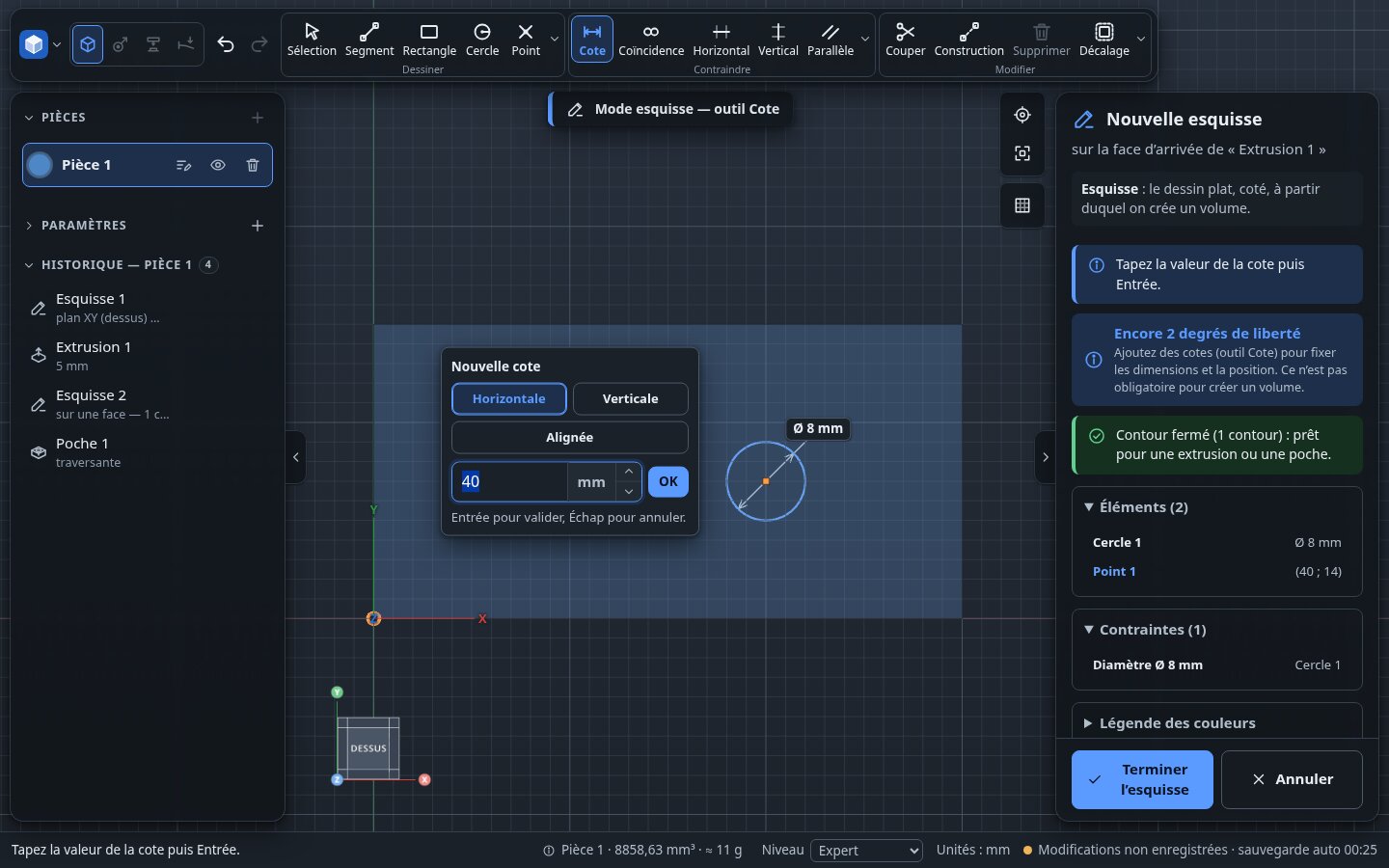This screenshot has width=1389, height=868.
Task: Click Terminer l'esquisse button
Action: point(1142,779)
